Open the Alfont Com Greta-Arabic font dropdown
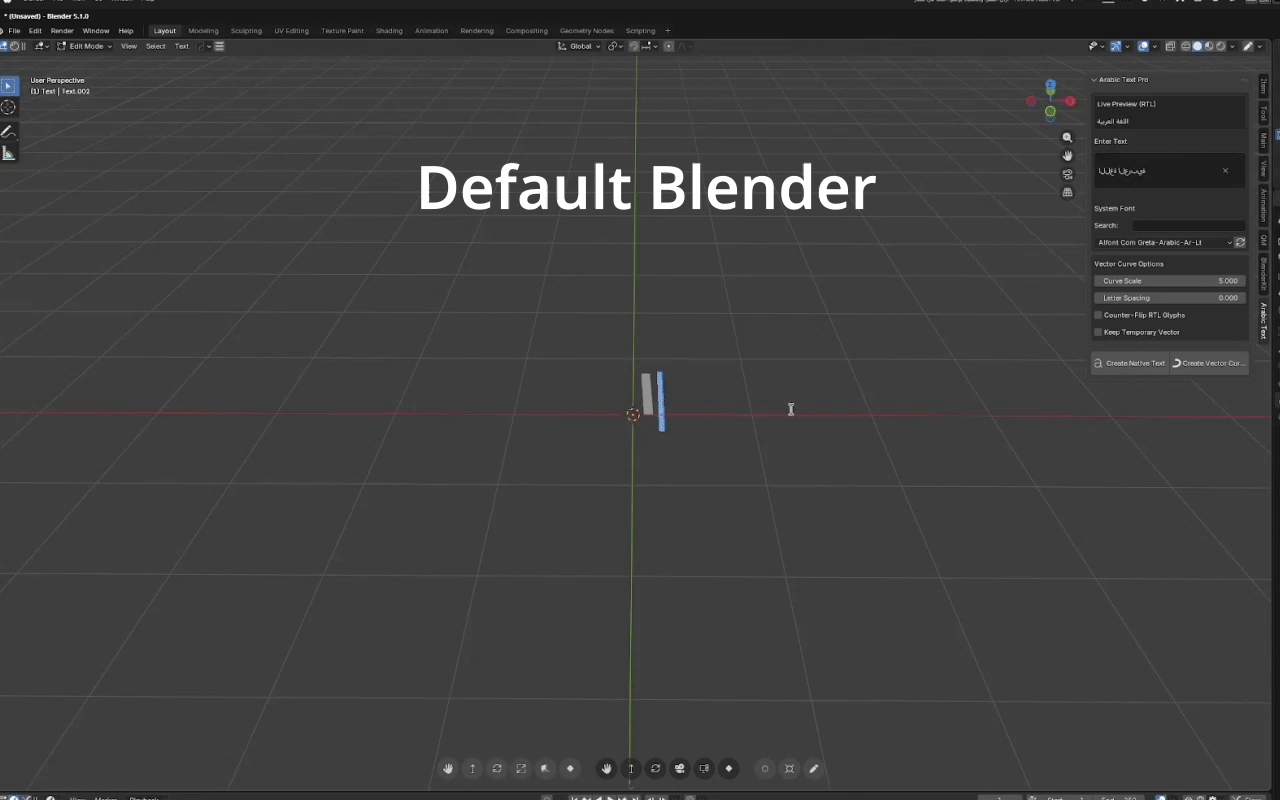1280x800 pixels. [1163, 242]
